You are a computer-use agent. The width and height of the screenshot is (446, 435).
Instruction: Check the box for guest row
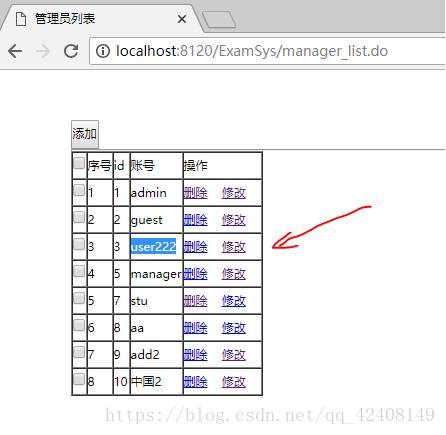pos(79,217)
